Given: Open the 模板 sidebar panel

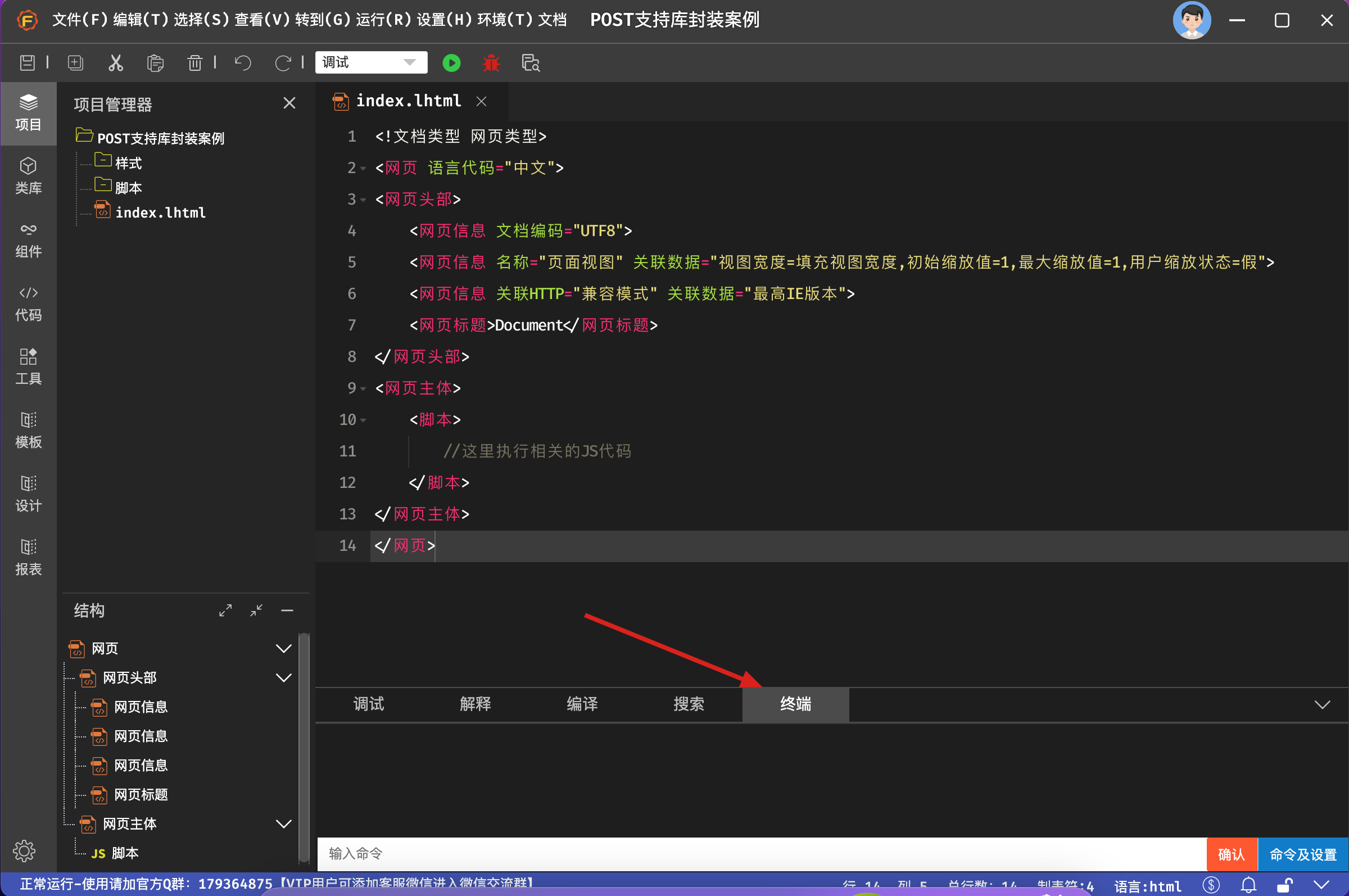Looking at the screenshot, I should 28,430.
